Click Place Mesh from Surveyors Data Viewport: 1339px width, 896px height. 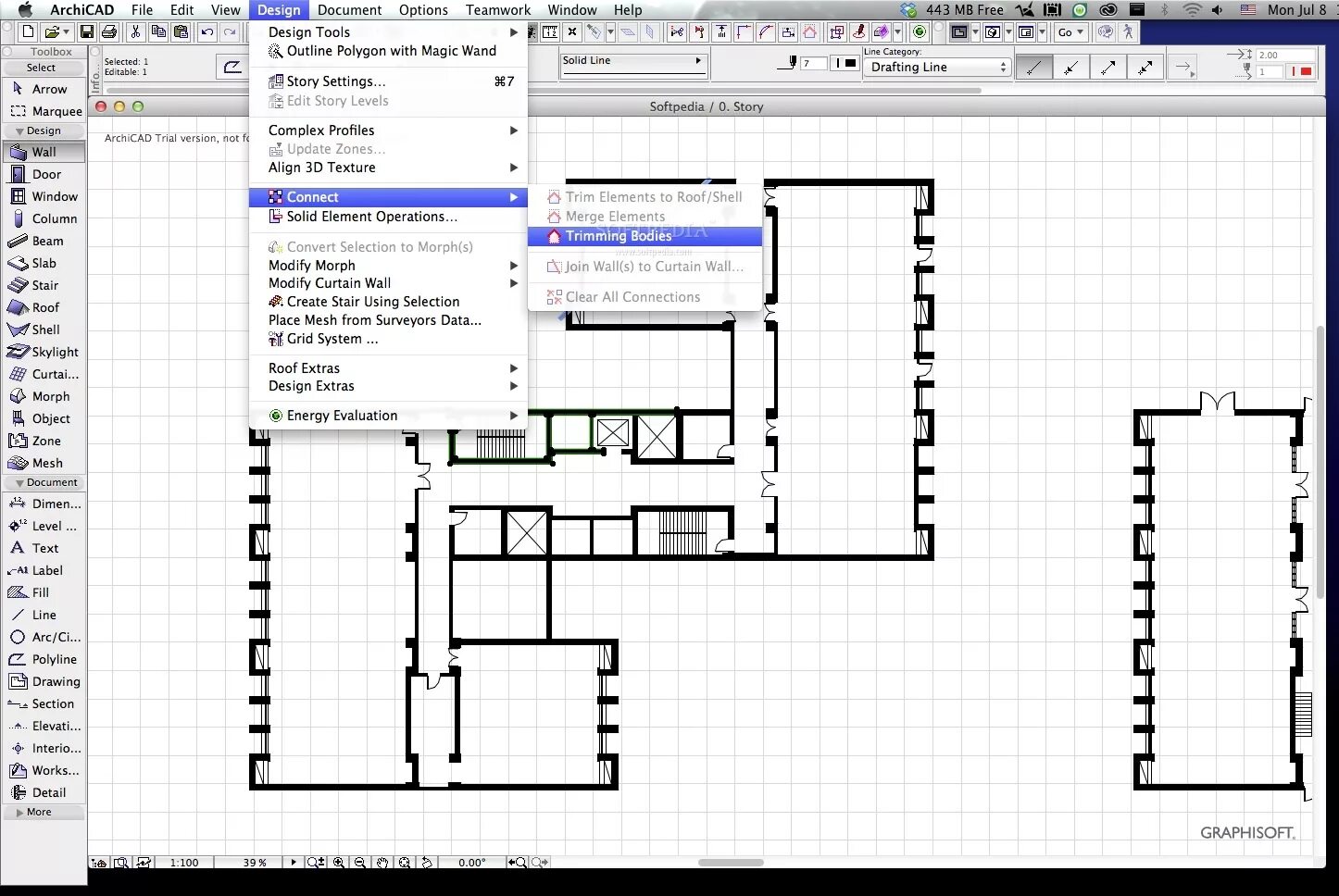pyautogui.click(x=388, y=320)
